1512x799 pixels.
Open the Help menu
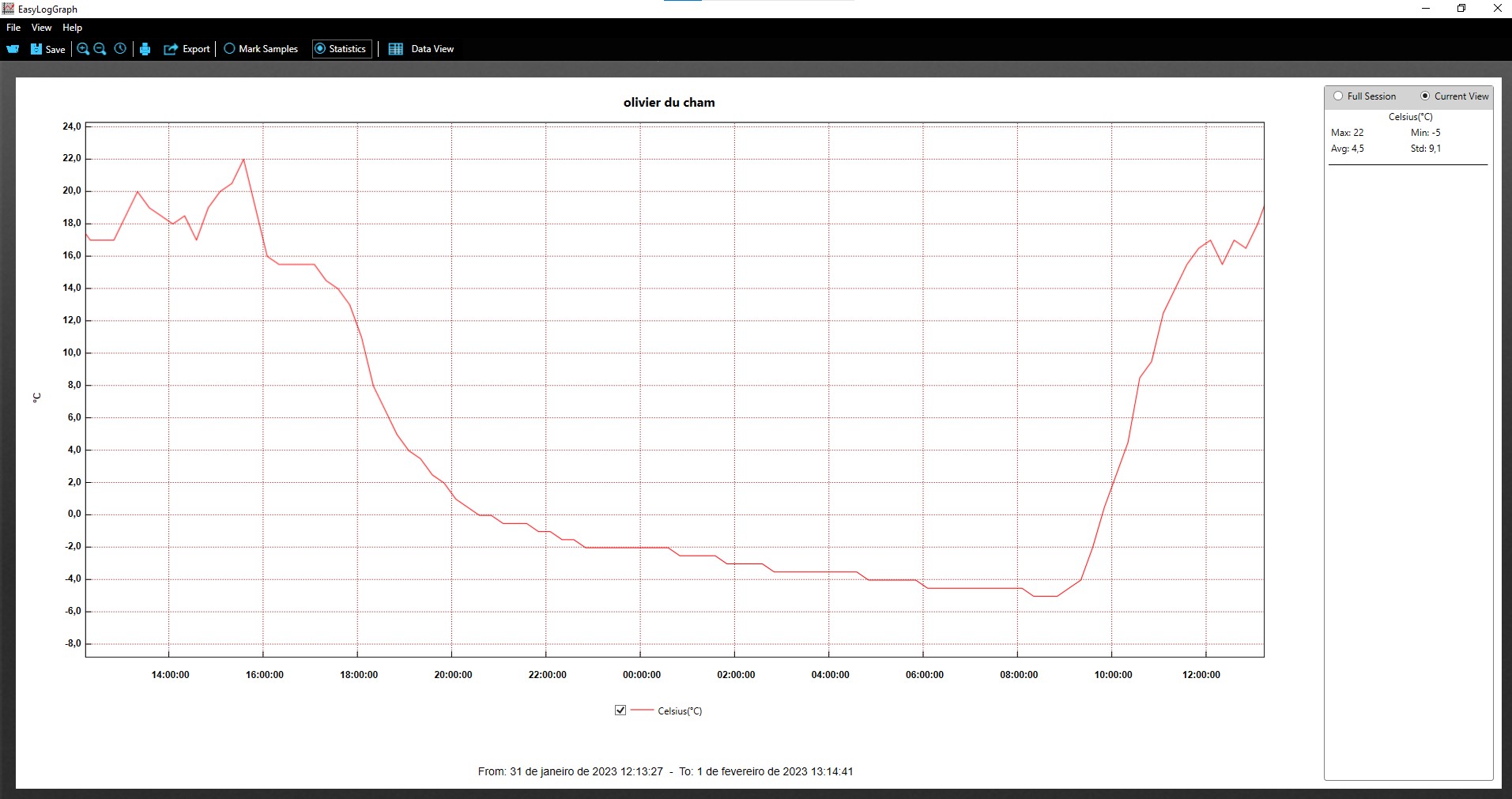[72, 28]
